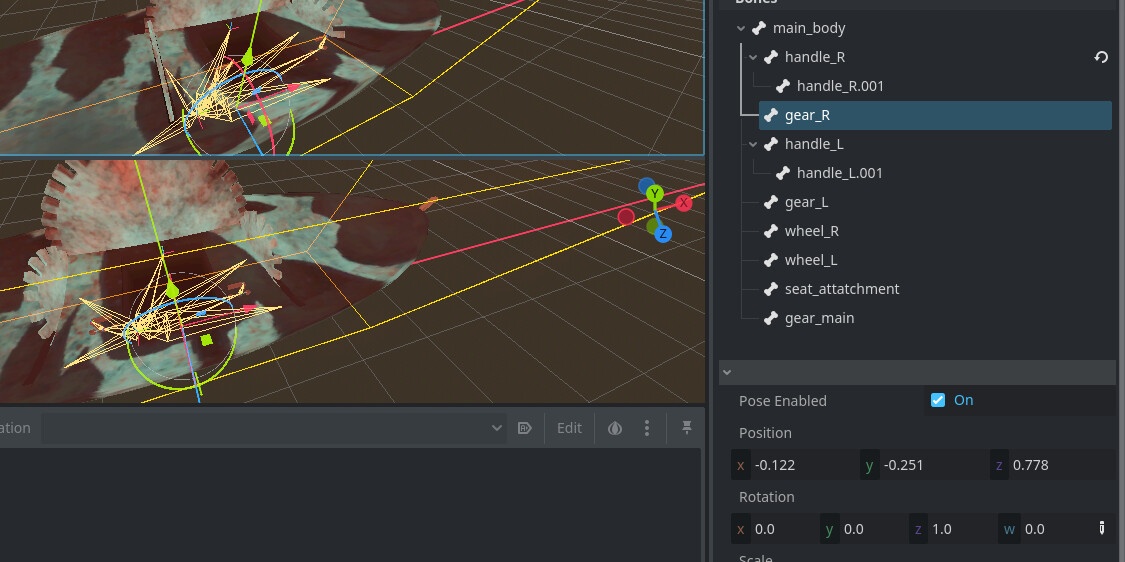Collapse the bone properties section header
The width and height of the screenshot is (1125, 562).
click(727, 372)
